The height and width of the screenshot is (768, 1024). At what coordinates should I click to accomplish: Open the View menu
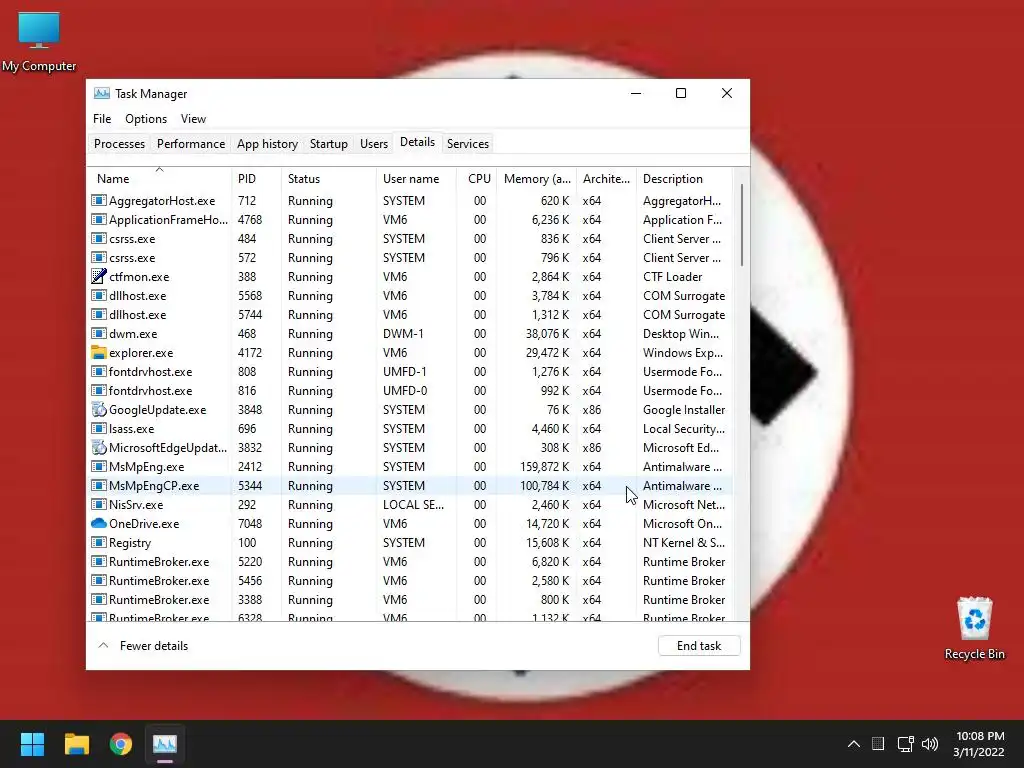pos(193,119)
